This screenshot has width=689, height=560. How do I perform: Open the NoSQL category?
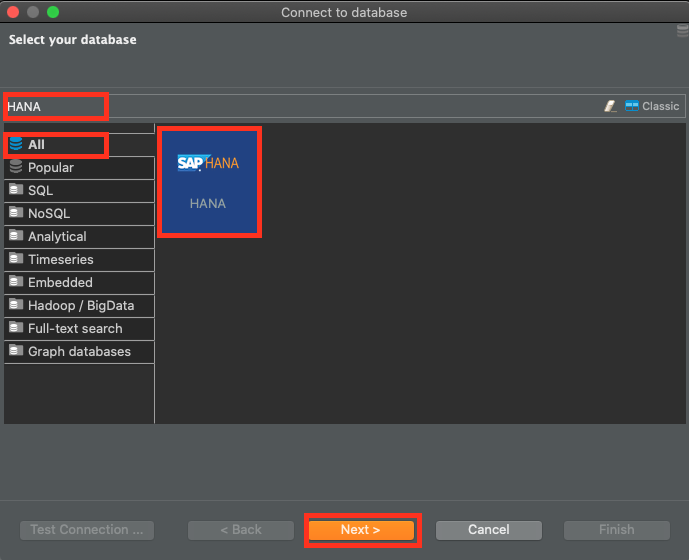tap(79, 214)
